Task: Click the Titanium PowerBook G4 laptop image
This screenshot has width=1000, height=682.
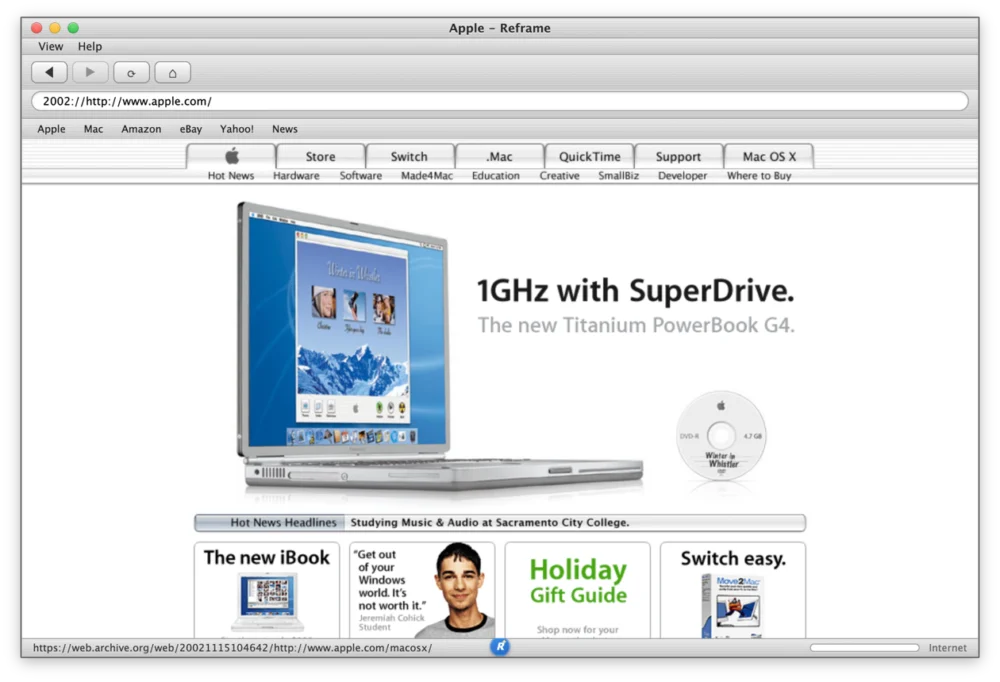Action: tap(439, 348)
